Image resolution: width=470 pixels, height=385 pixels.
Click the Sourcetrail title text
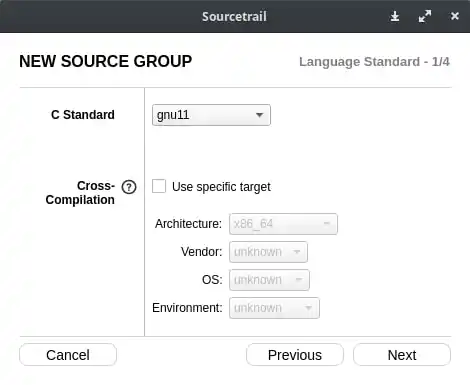(234, 16)
